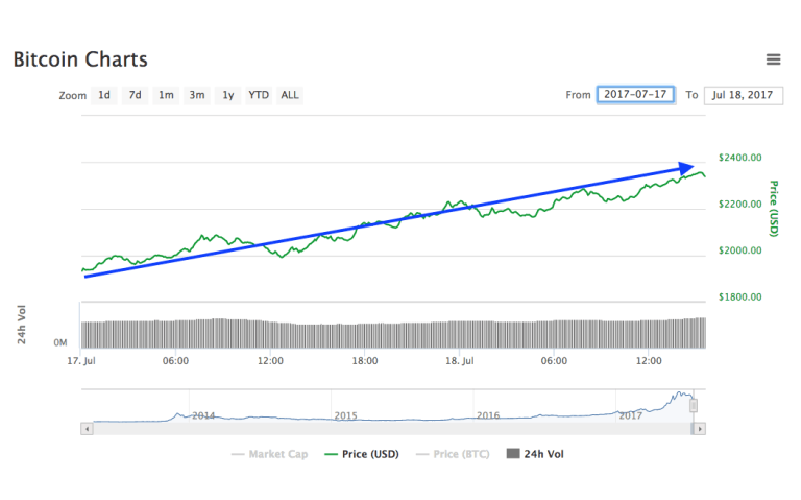This screenshot has height=500, width=801.
Task: Select the ALL zoom range
Action: (290, 95)
